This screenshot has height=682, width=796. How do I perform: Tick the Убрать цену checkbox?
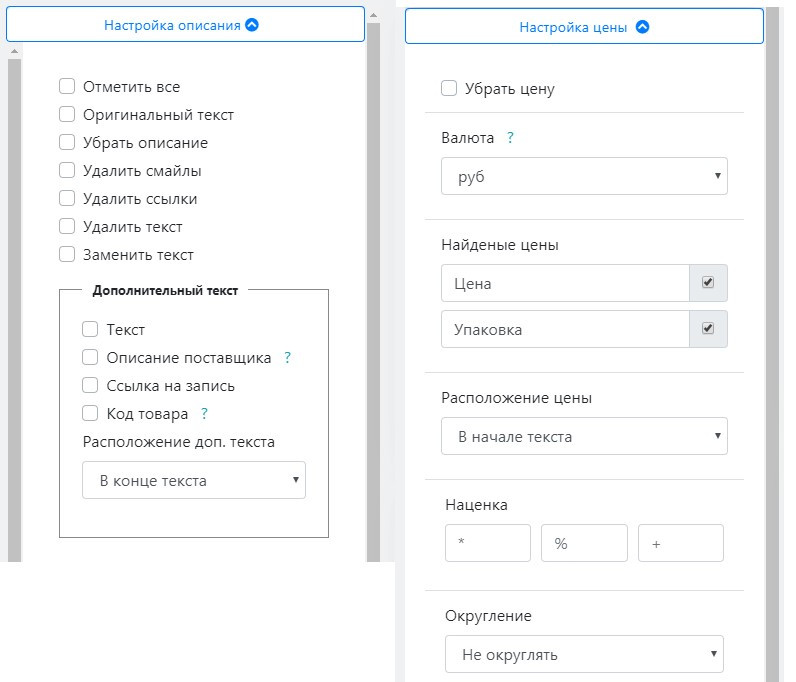coord(449,89)
